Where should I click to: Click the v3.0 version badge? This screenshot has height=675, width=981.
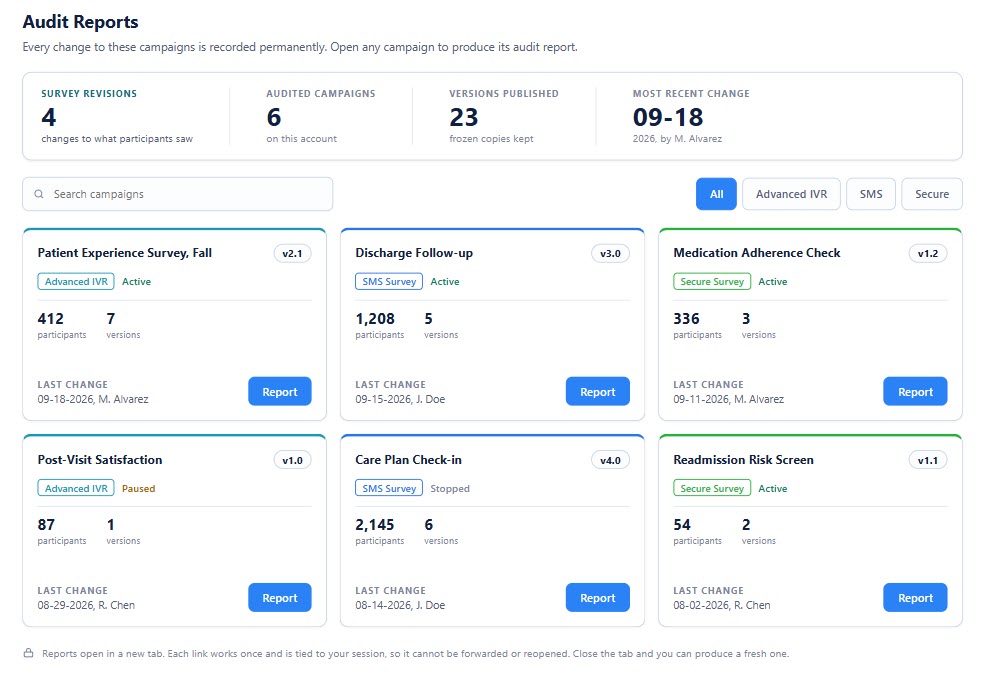click(x=610, y=253)
